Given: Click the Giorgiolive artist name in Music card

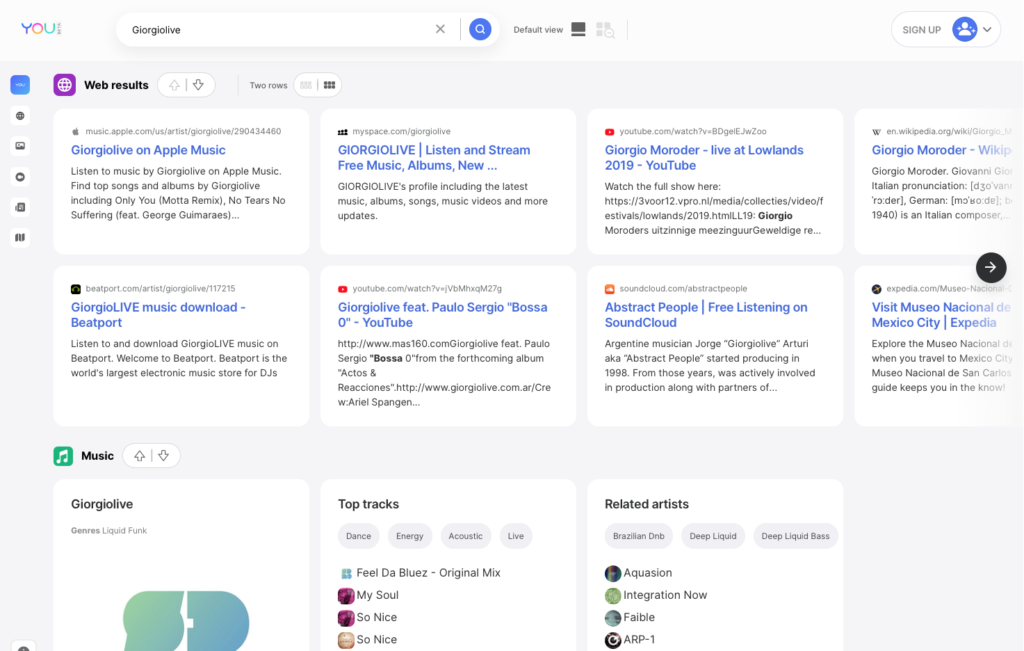Looking at the screenshot, I should (102, 504).
